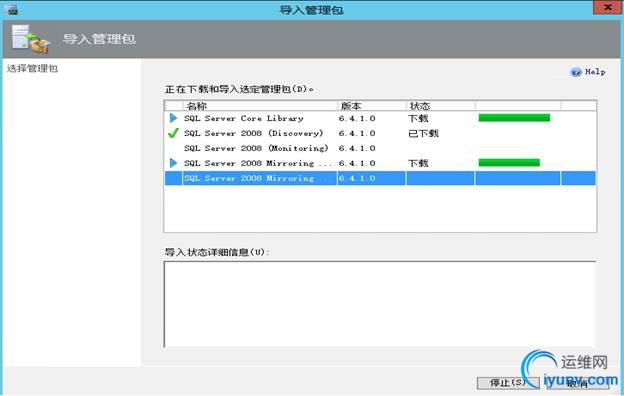
Task: Sort by the 版本 column header
Action: click(372, 106)
